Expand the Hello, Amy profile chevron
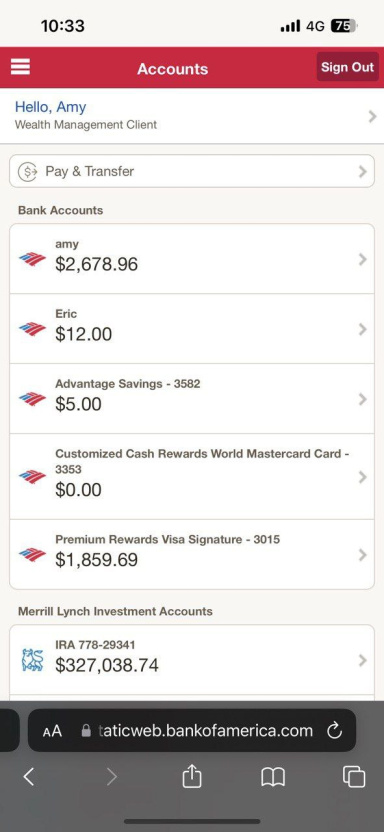The image size is (384, 832). tap(372, 116)
